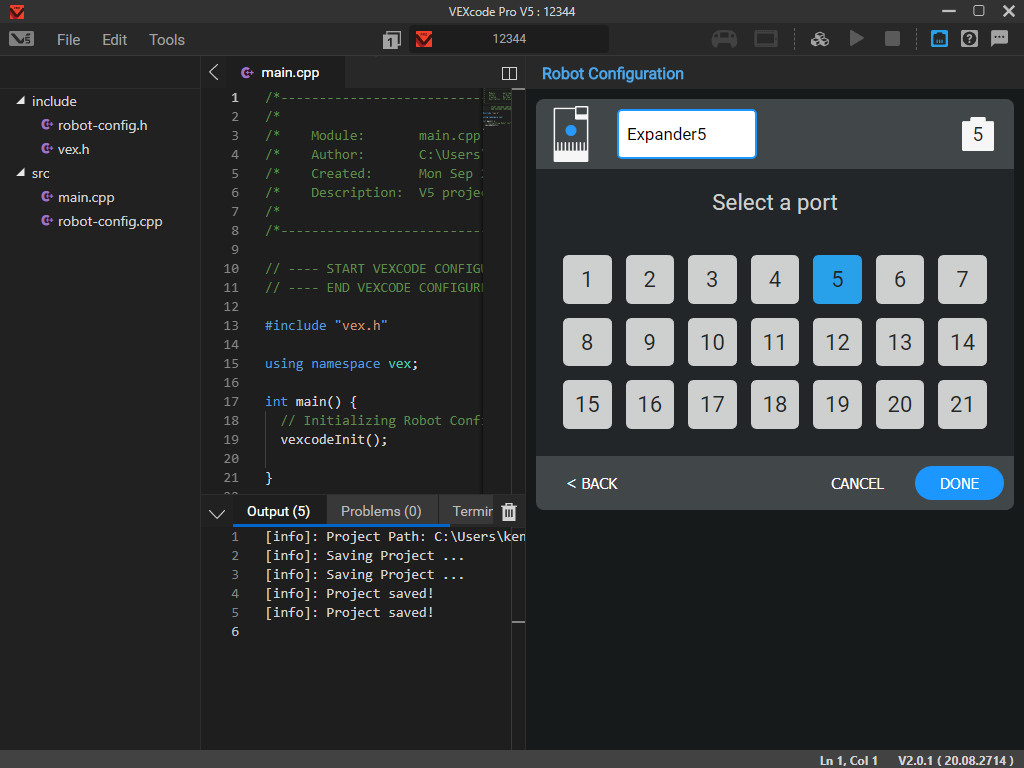The image size is (1024, 768).
Task: Select port 3
Action: 712,280
